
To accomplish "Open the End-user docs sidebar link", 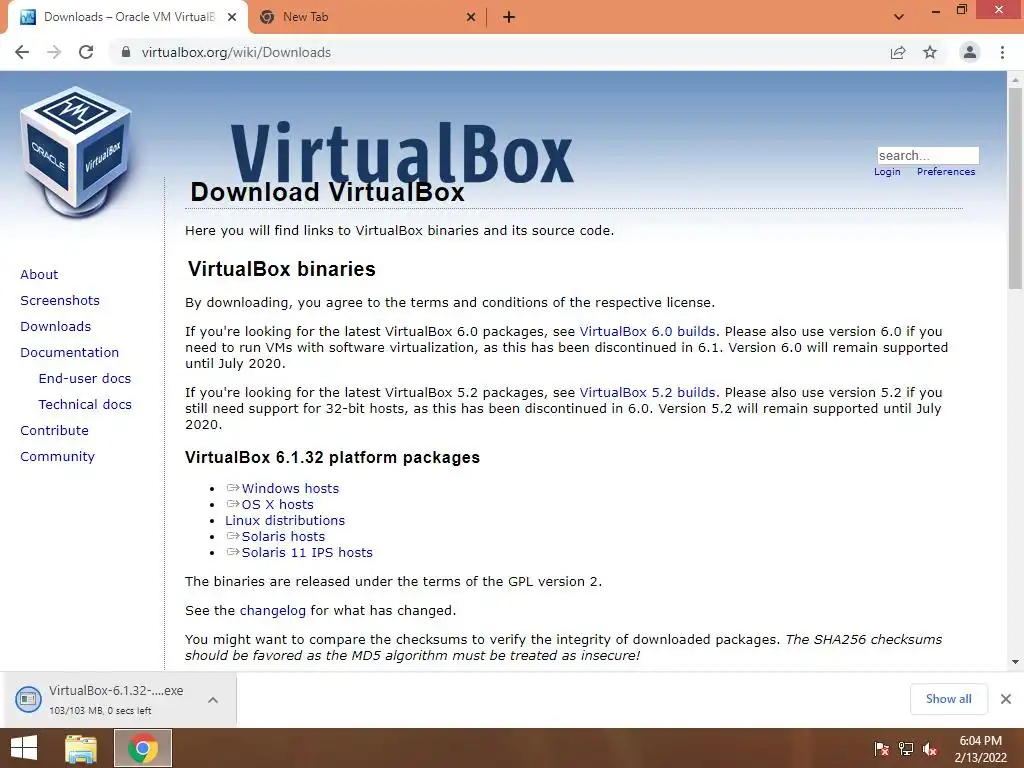I will coord(85,379).
